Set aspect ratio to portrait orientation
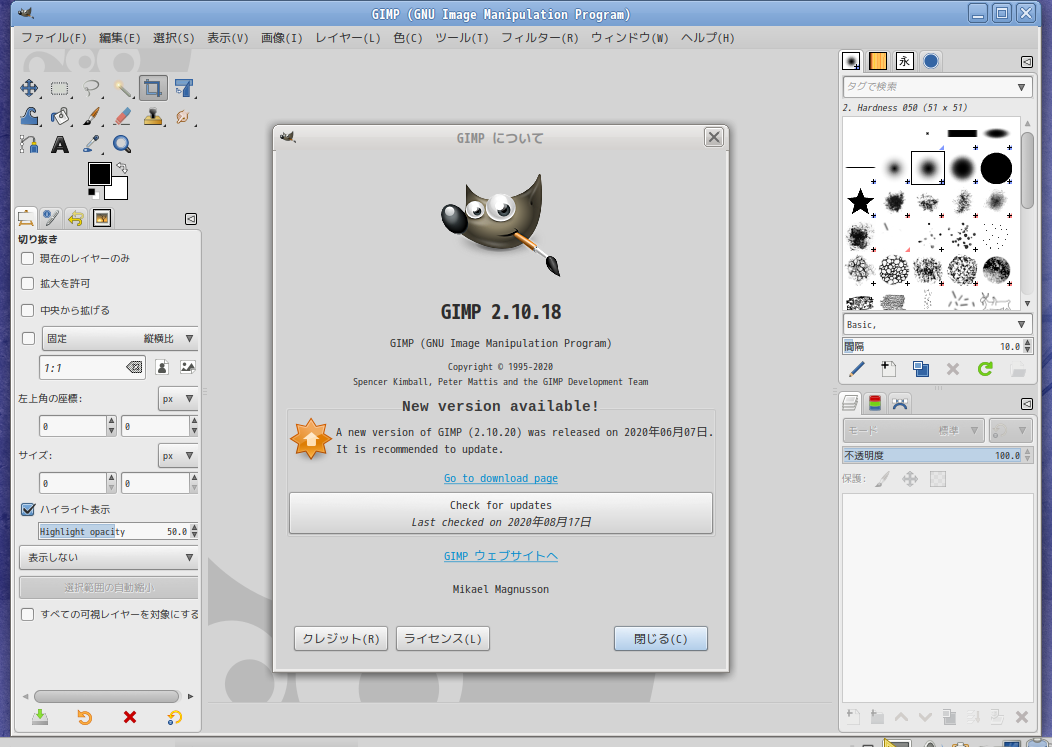 (x=162, y=367)
